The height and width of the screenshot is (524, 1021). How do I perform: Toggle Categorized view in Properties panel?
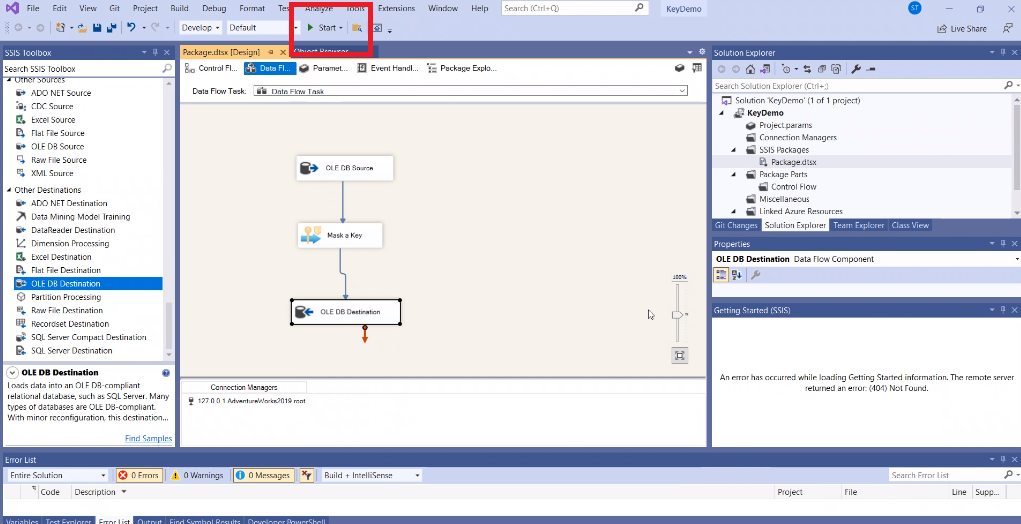pos(721,275)
